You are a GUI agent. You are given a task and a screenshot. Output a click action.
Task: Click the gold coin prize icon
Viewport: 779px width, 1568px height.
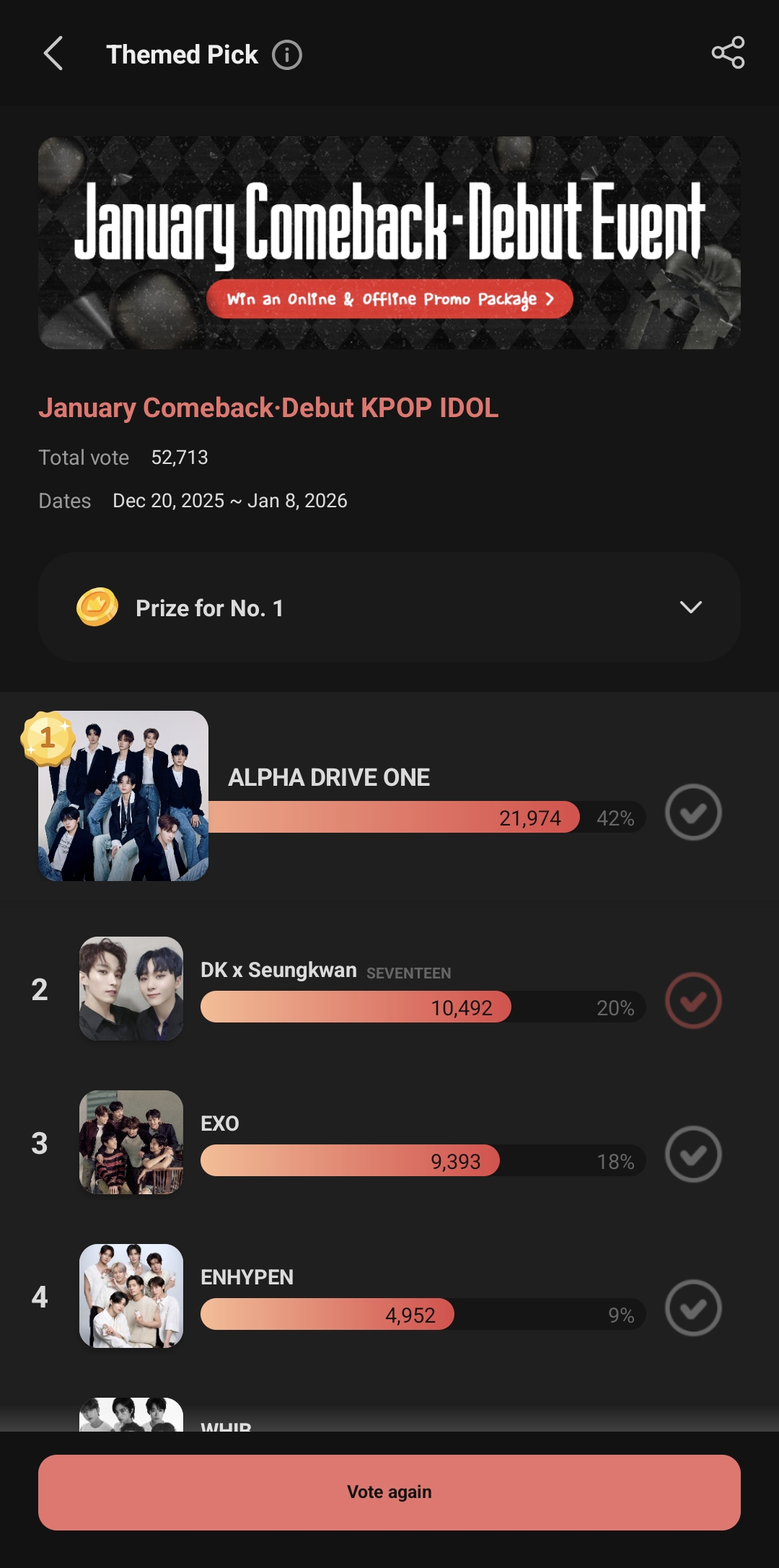[97, 608]
